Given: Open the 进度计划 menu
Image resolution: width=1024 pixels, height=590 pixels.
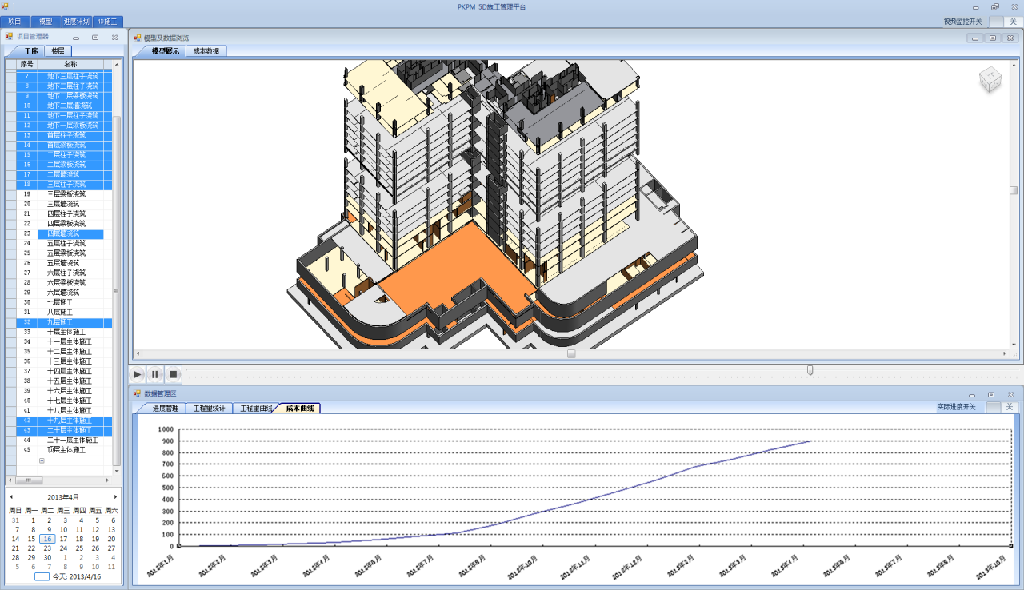Looking at the screenshot, I should tap(76, 22).
